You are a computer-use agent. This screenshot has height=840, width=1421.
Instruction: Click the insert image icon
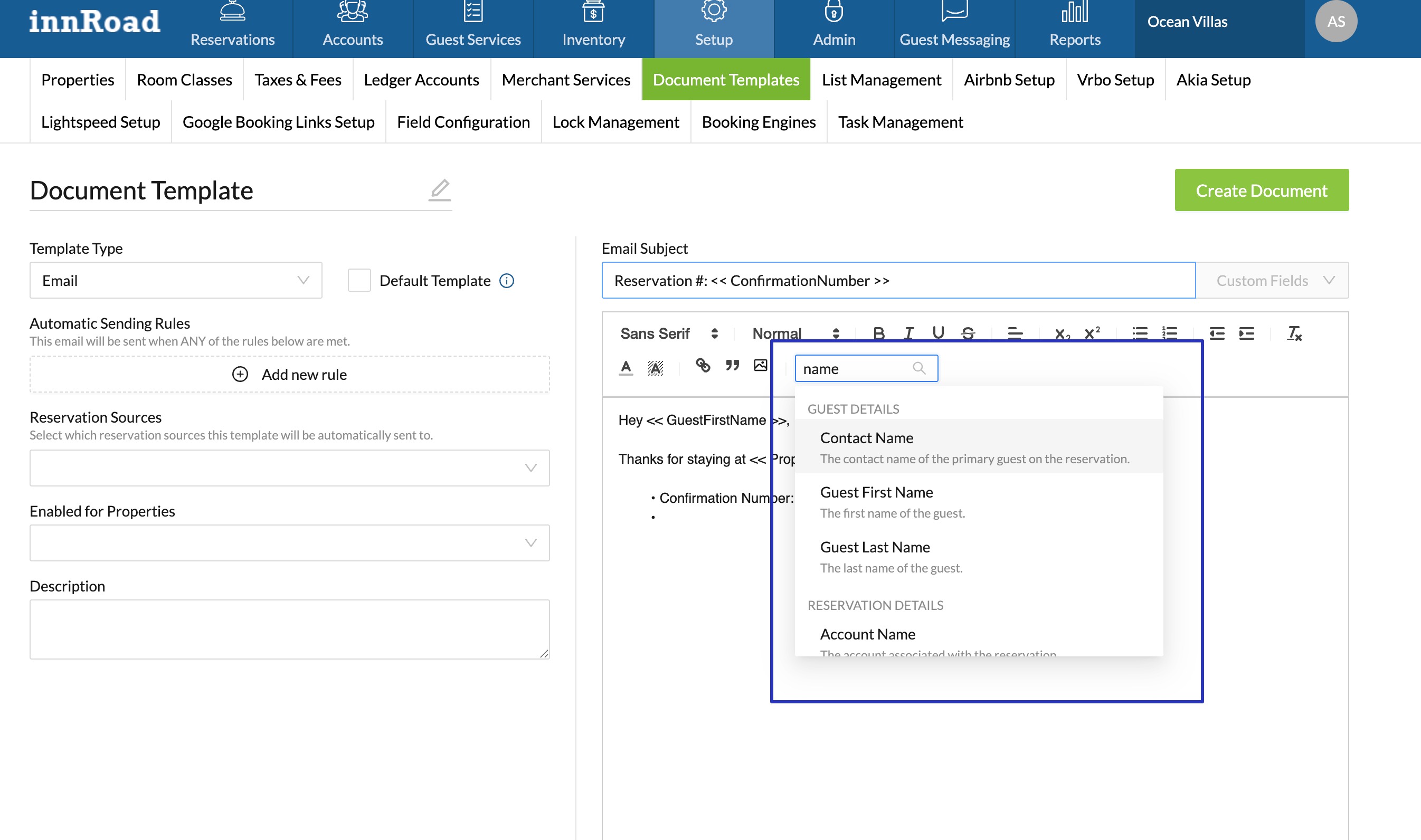pos(760,366)
